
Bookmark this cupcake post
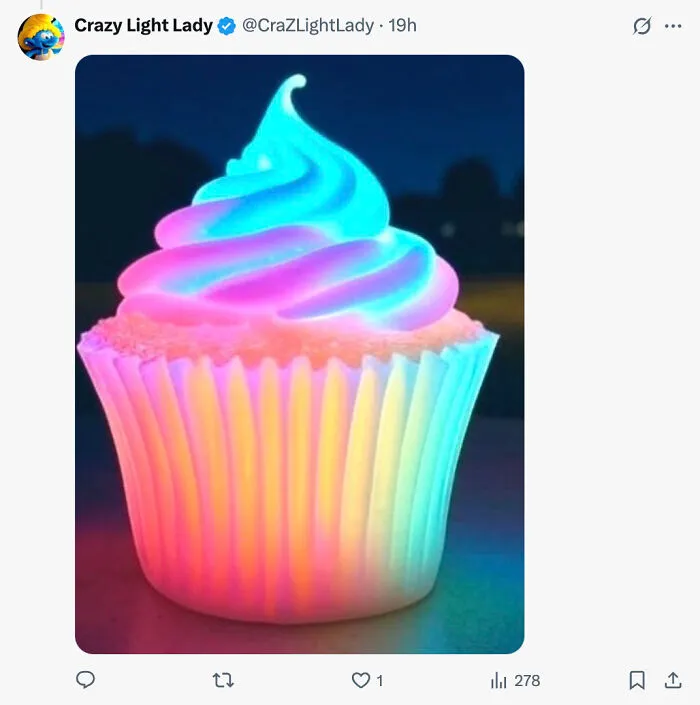tap(637, 680)
